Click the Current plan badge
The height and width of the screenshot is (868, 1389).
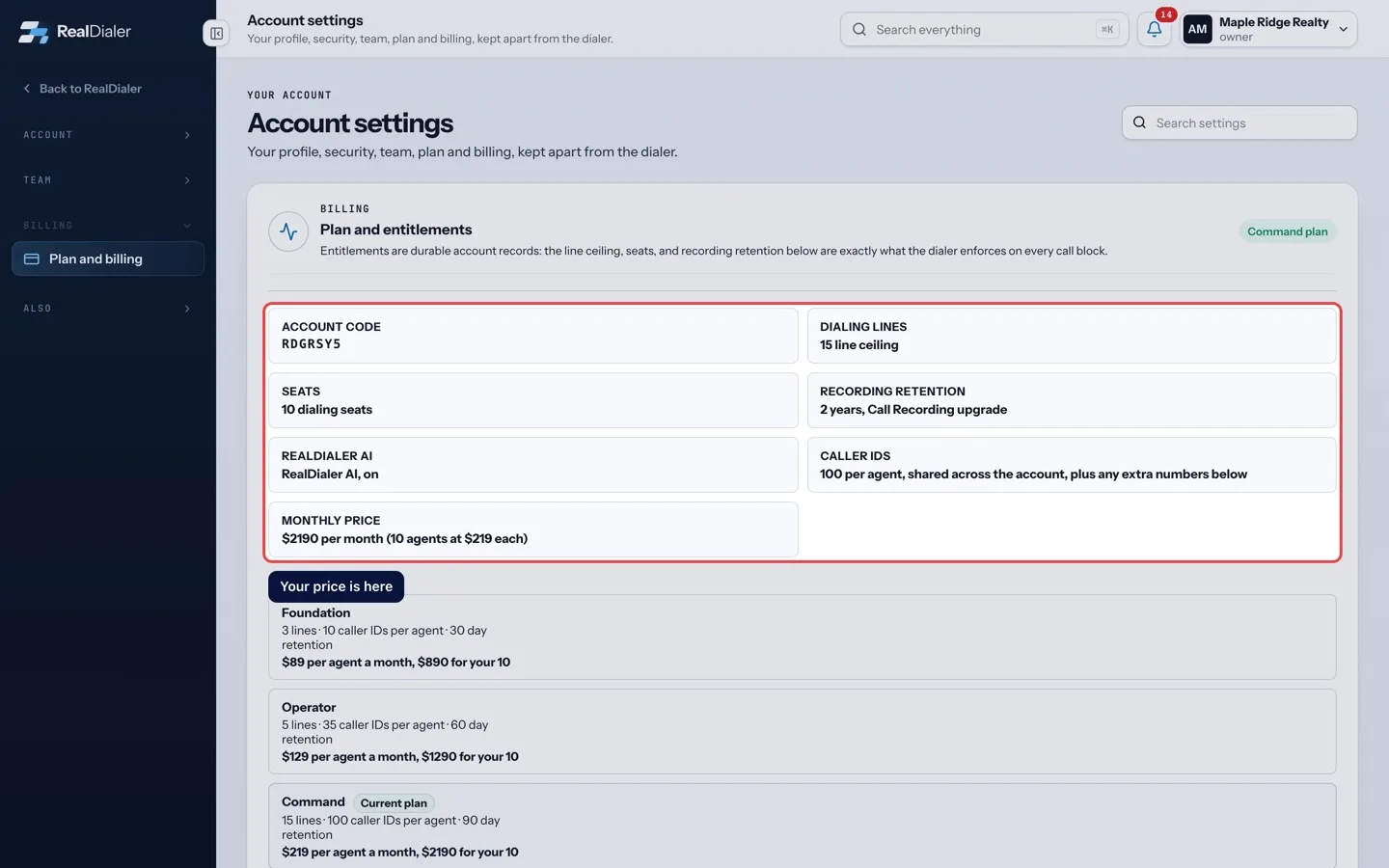click(394, 803)
